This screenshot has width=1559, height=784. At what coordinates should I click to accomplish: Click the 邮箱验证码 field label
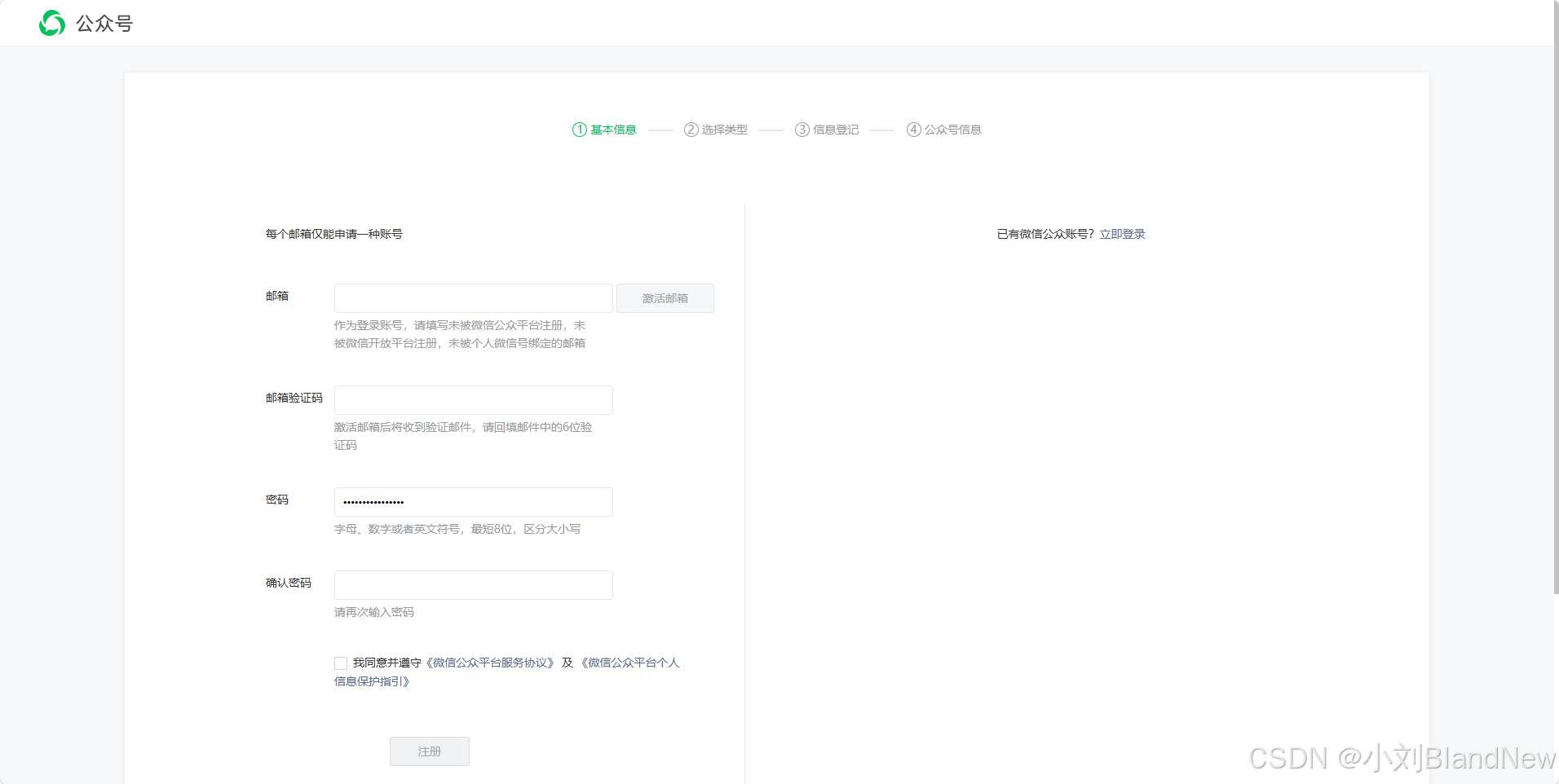(x=294, y=398)
